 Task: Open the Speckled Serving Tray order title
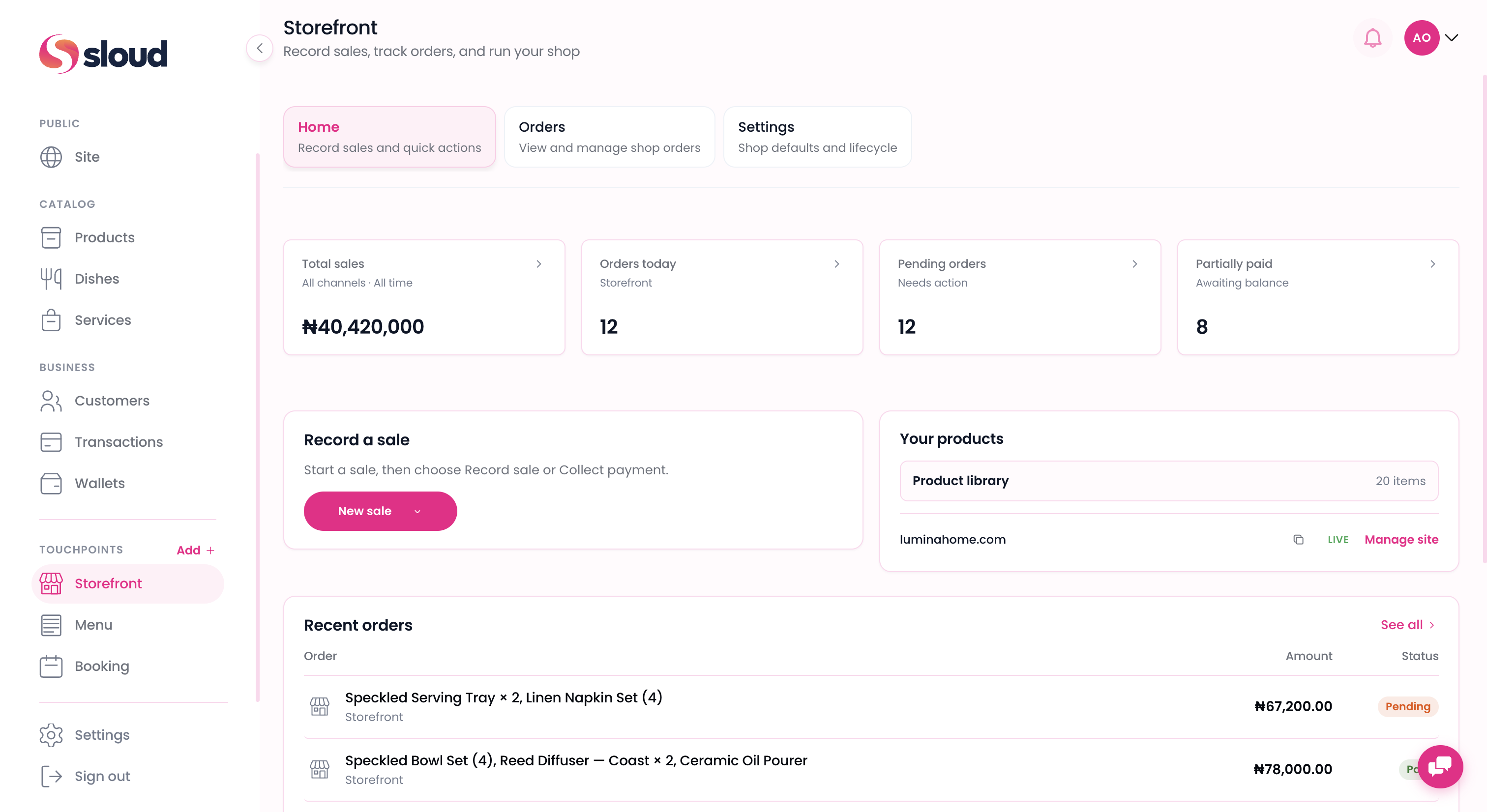coord(504,698)
